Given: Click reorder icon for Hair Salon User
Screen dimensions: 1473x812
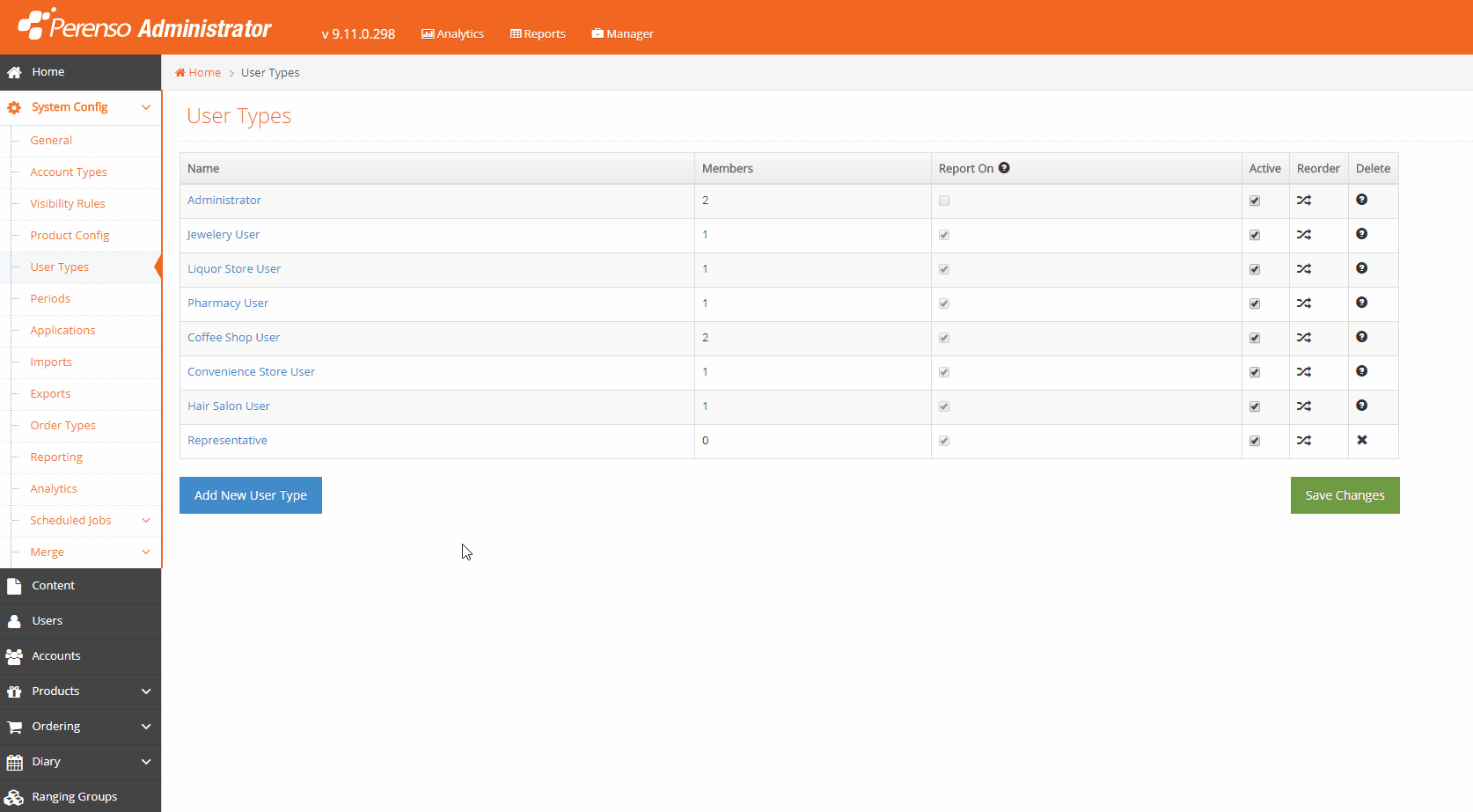Looking at the screenshot, I should [1304, 406].
